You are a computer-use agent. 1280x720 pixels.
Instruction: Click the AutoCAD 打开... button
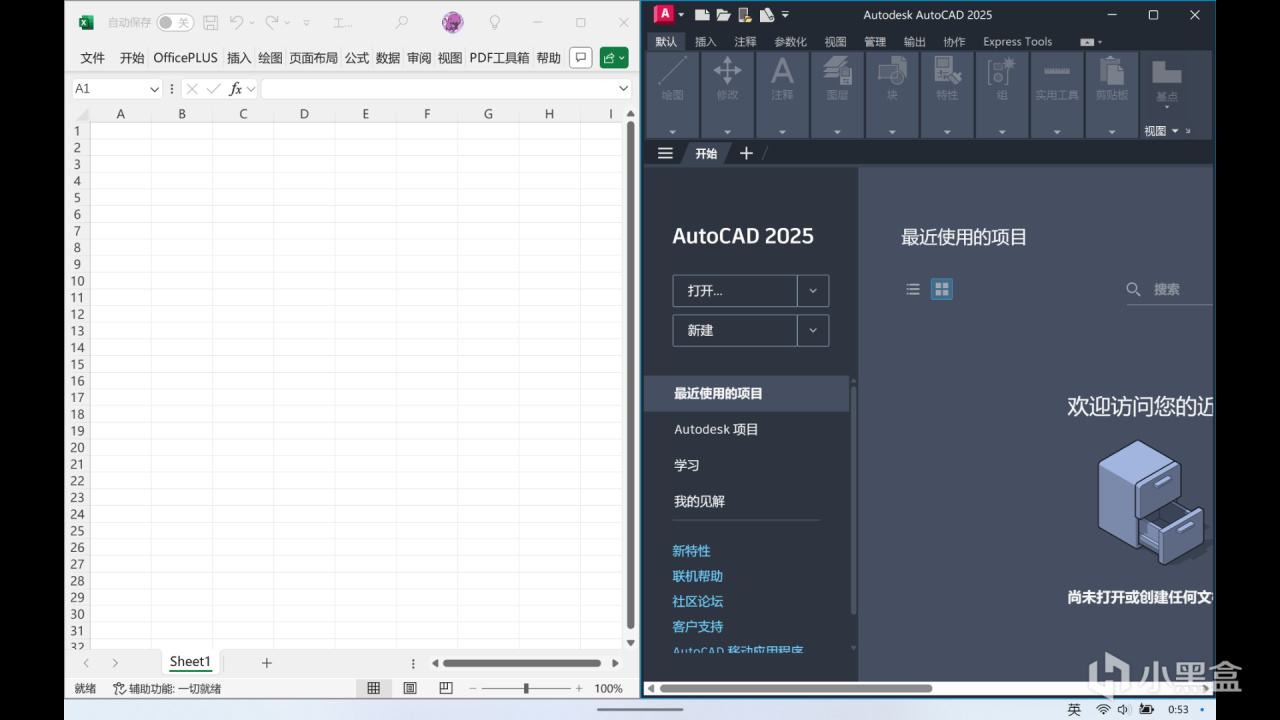tap(735, 291)
